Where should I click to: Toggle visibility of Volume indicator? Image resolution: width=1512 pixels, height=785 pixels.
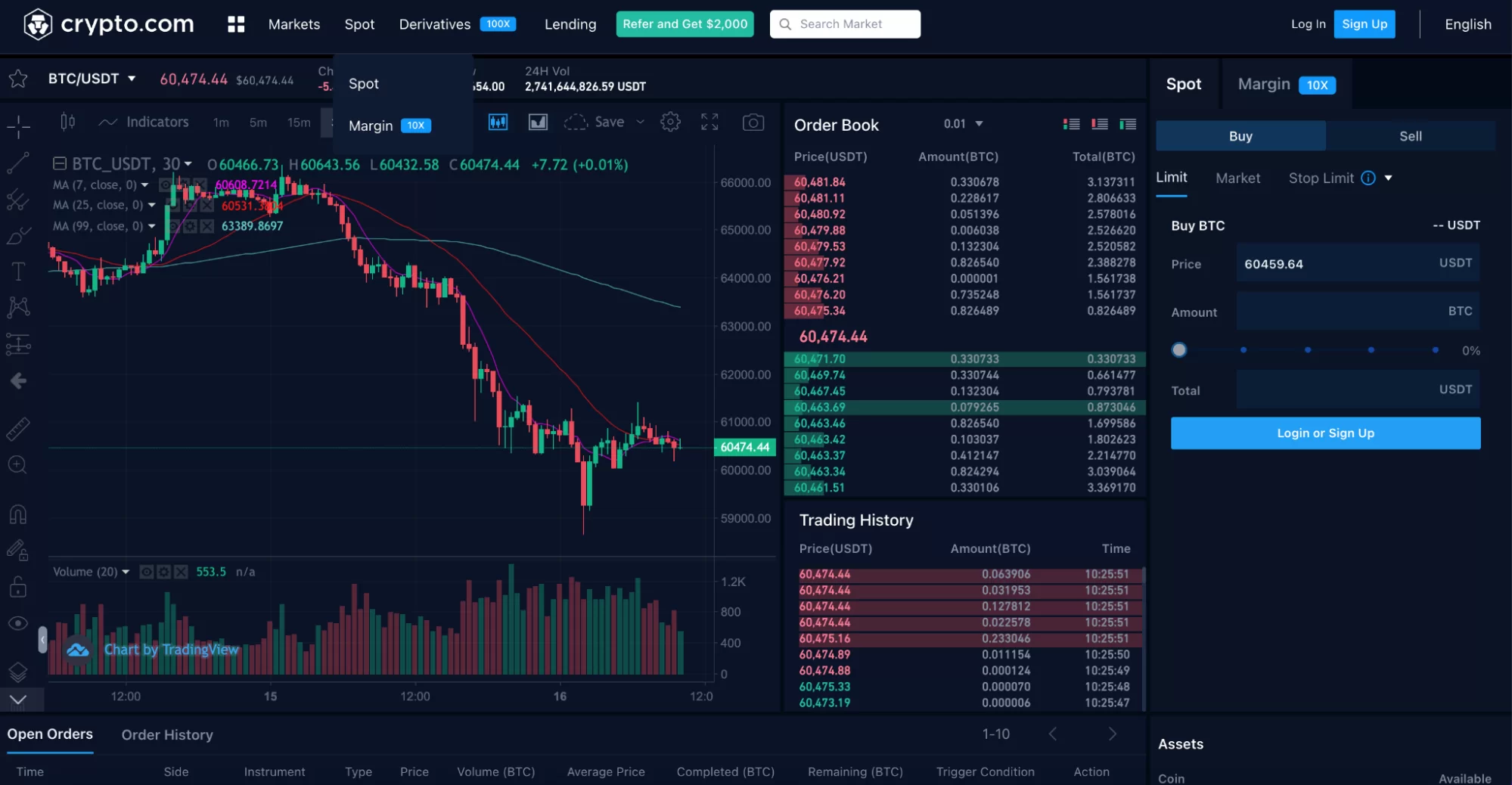[147, 572]
